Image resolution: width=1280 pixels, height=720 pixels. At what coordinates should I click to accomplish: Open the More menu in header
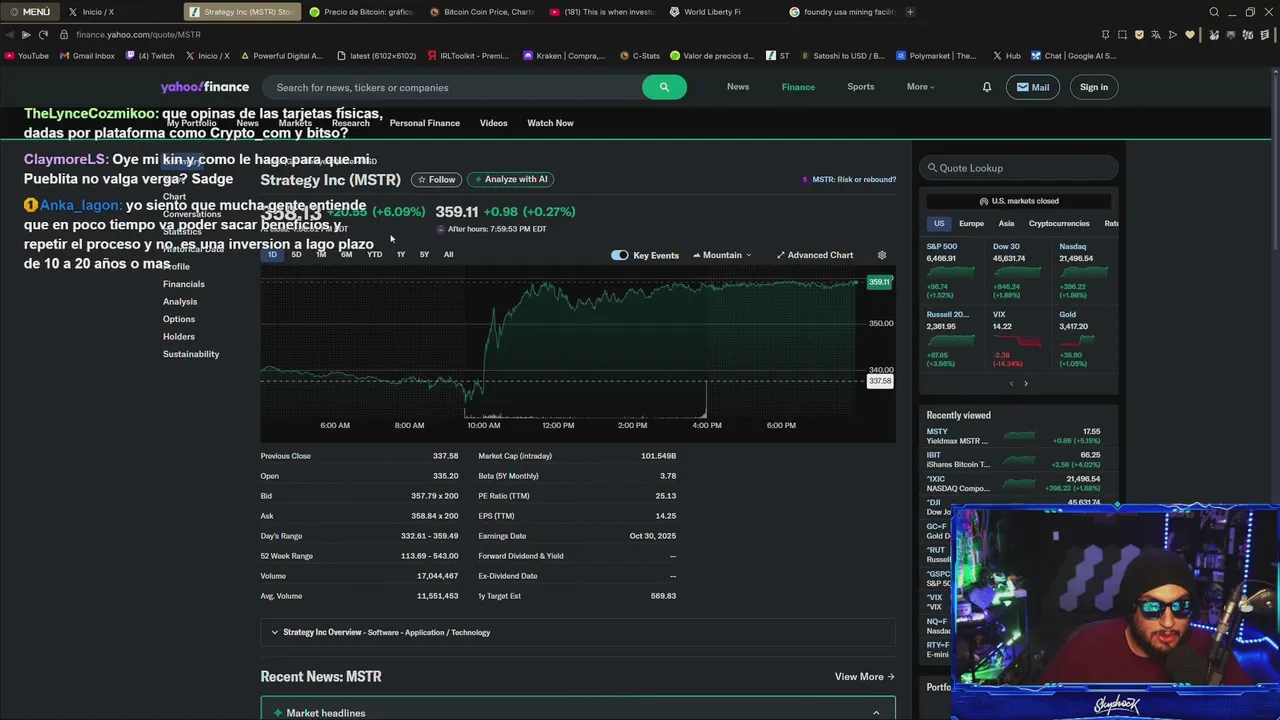920,87
